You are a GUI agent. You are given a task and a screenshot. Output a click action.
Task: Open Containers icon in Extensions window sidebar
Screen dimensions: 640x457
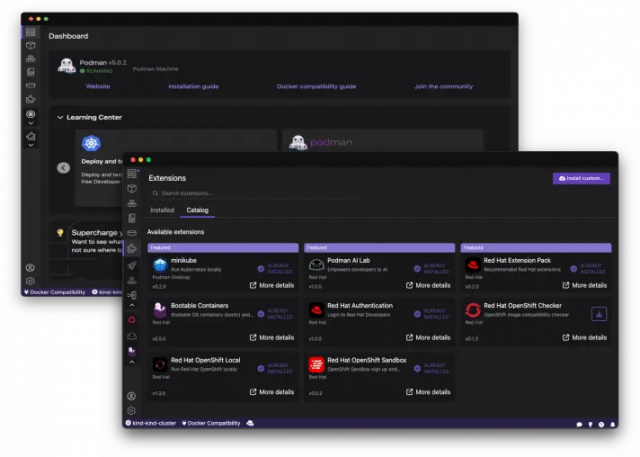point(132,189)
